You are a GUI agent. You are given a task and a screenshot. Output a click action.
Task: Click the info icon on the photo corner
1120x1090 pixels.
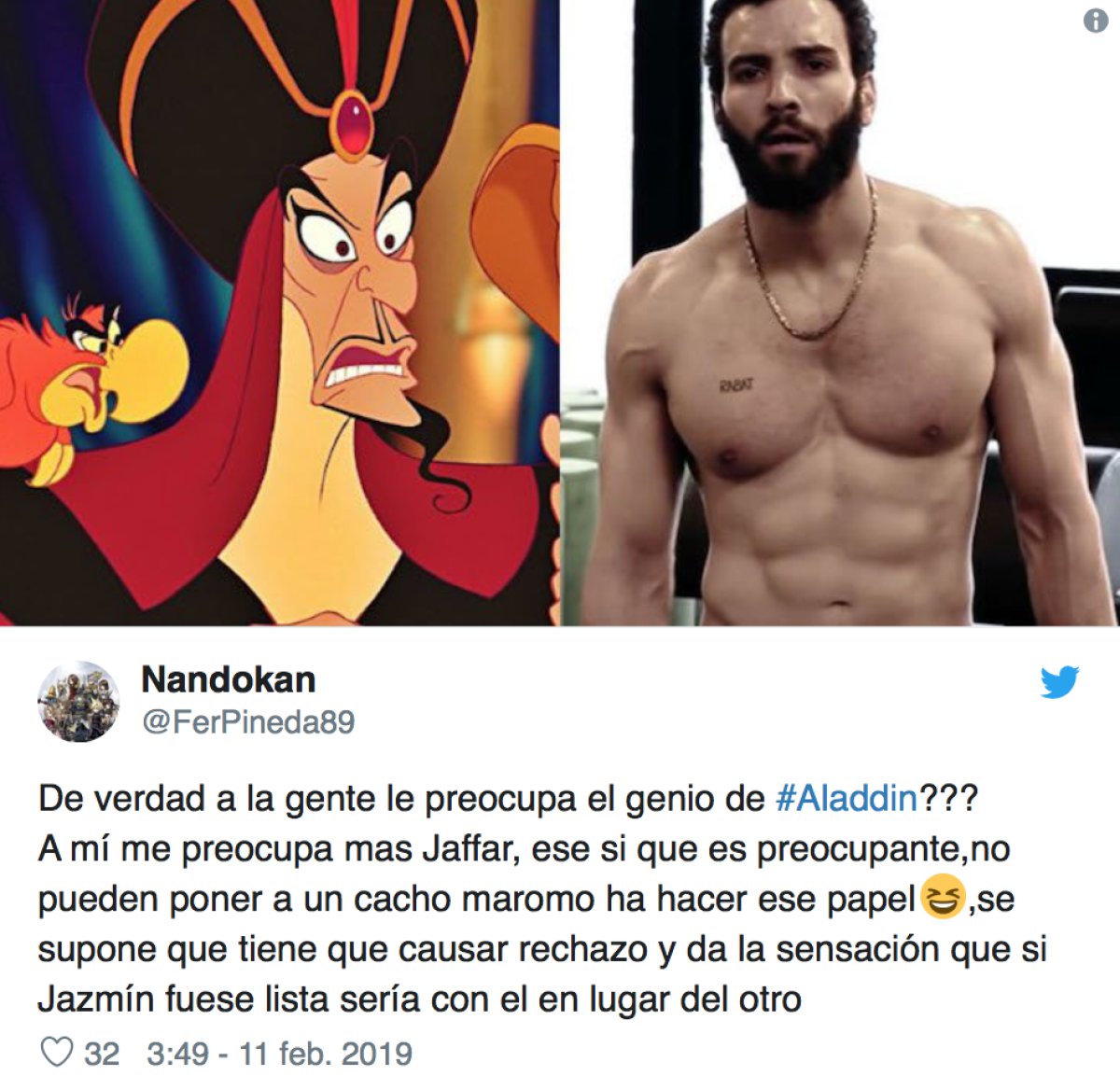tap(1096, 21)
